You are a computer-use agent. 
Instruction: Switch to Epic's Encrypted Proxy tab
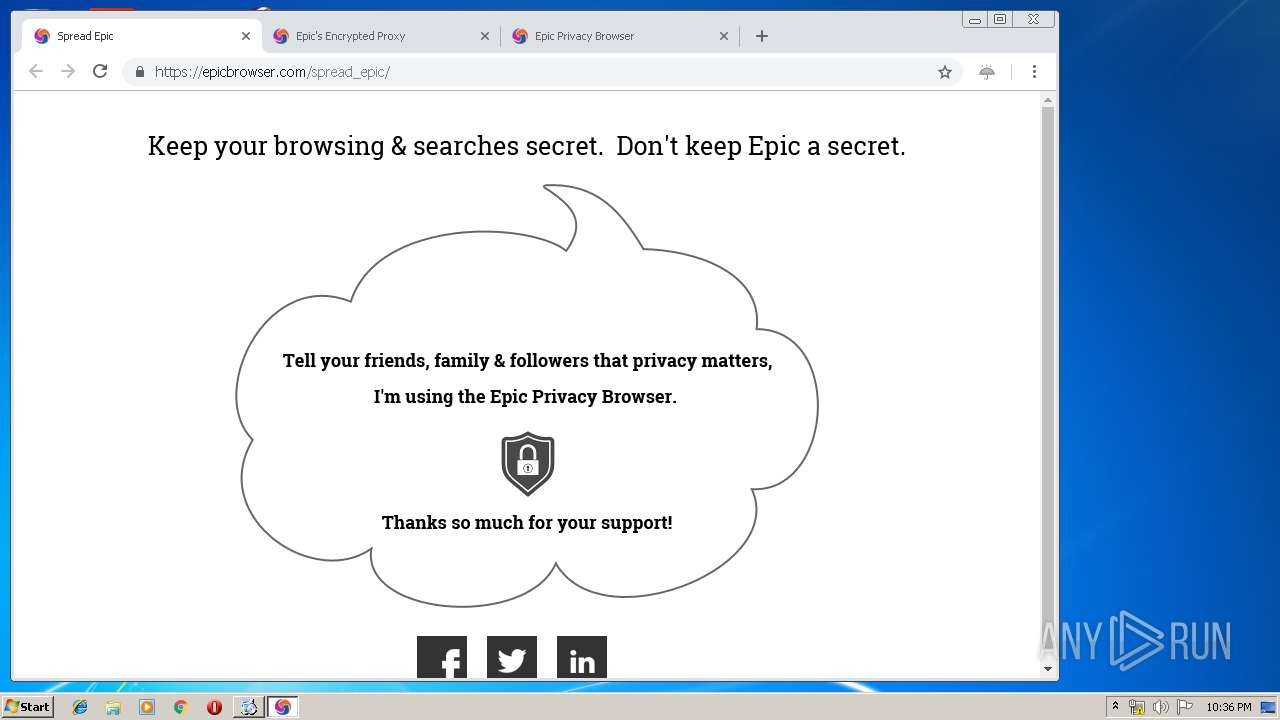(x=381, y=36)
